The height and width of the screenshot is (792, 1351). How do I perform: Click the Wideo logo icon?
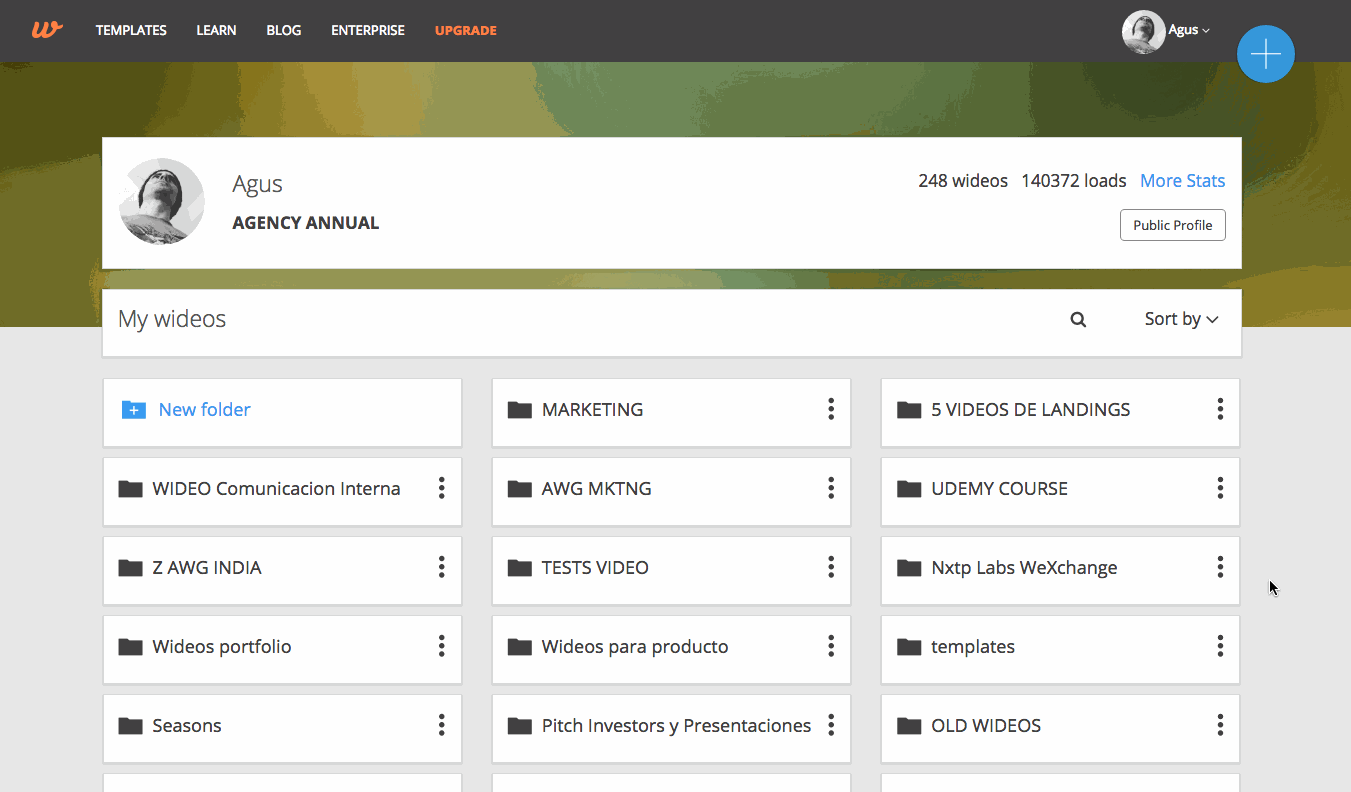point(47,30)
